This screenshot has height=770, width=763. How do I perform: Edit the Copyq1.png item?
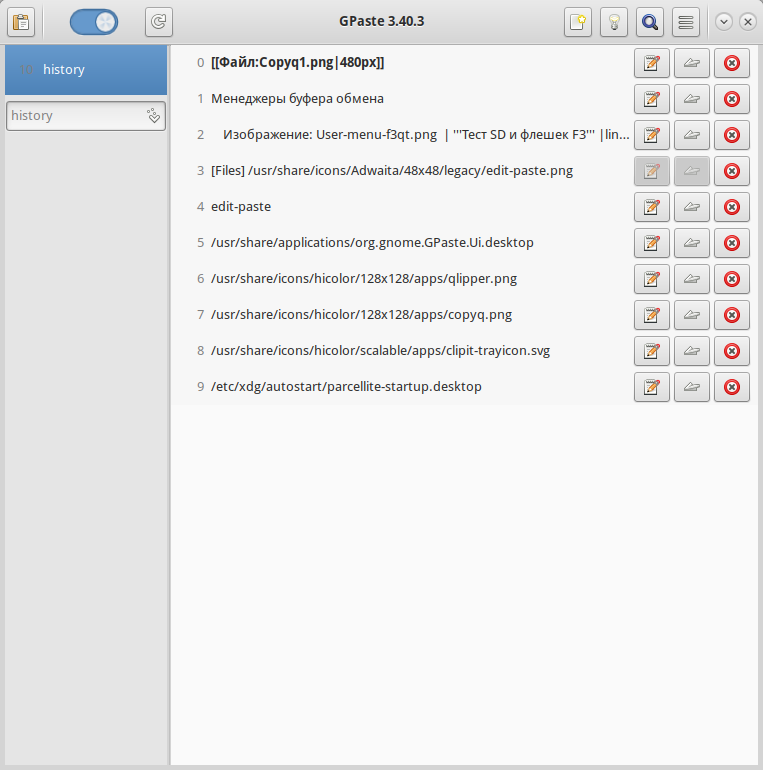click(652, 63)
